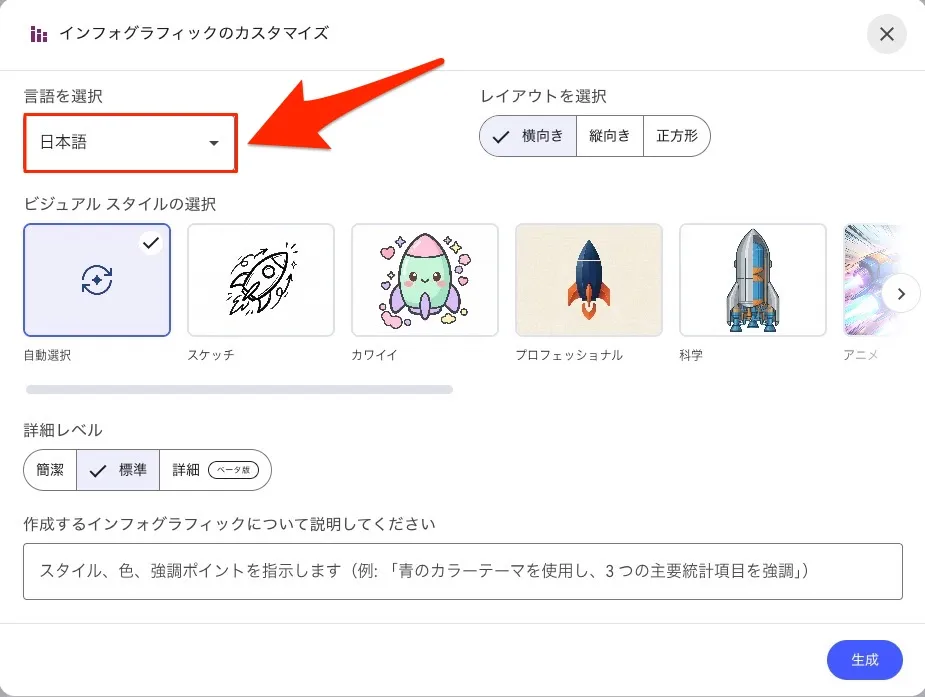Click the language dropdown arrow
Viewport: 925px width, 697px height.
(213, 143)
